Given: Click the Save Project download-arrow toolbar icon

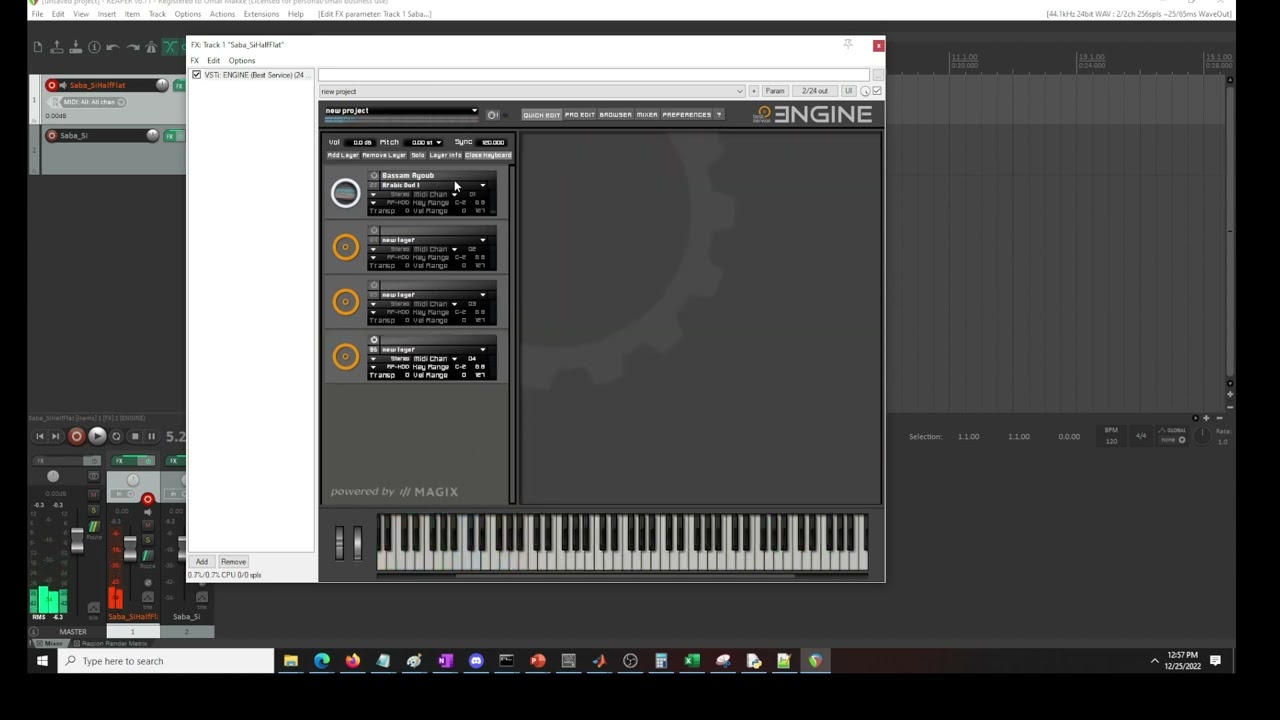Looking at the screenshot, I should coord(75,47).
